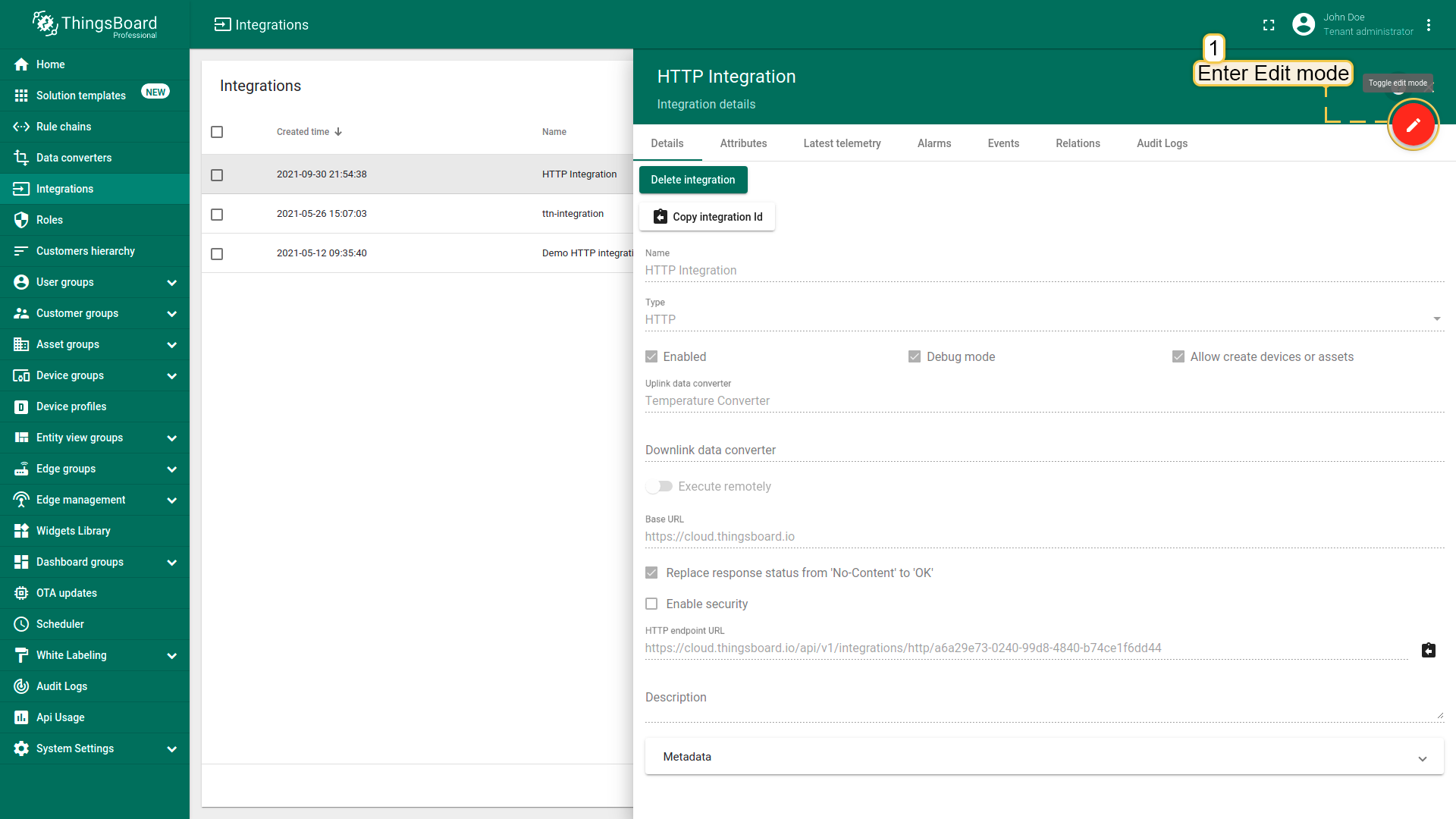Open Widgets Library from sidebar
This screenshot has width=1456, height=819.
pyautogui.click(x=73, y=531)
